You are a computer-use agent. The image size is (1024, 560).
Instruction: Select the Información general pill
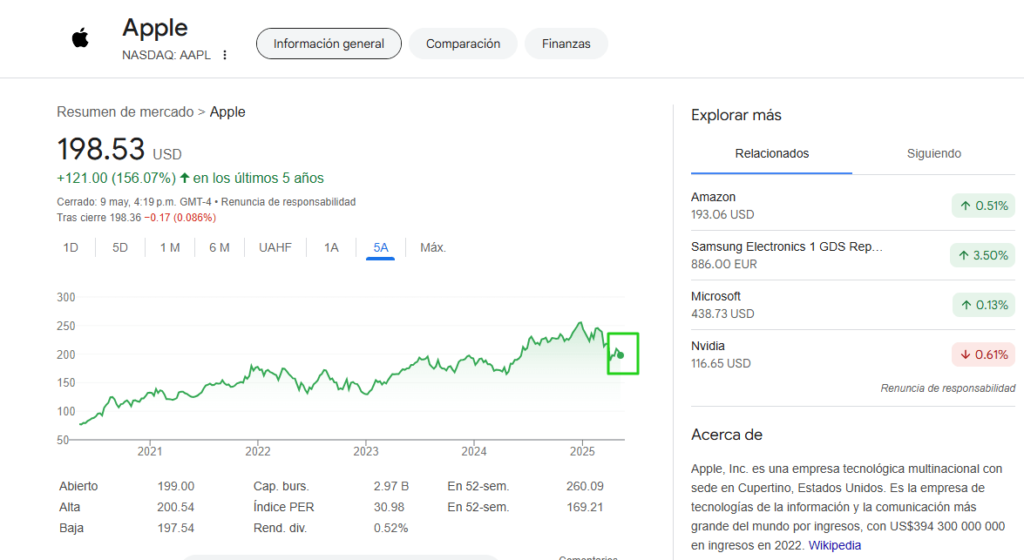point(328,44)
